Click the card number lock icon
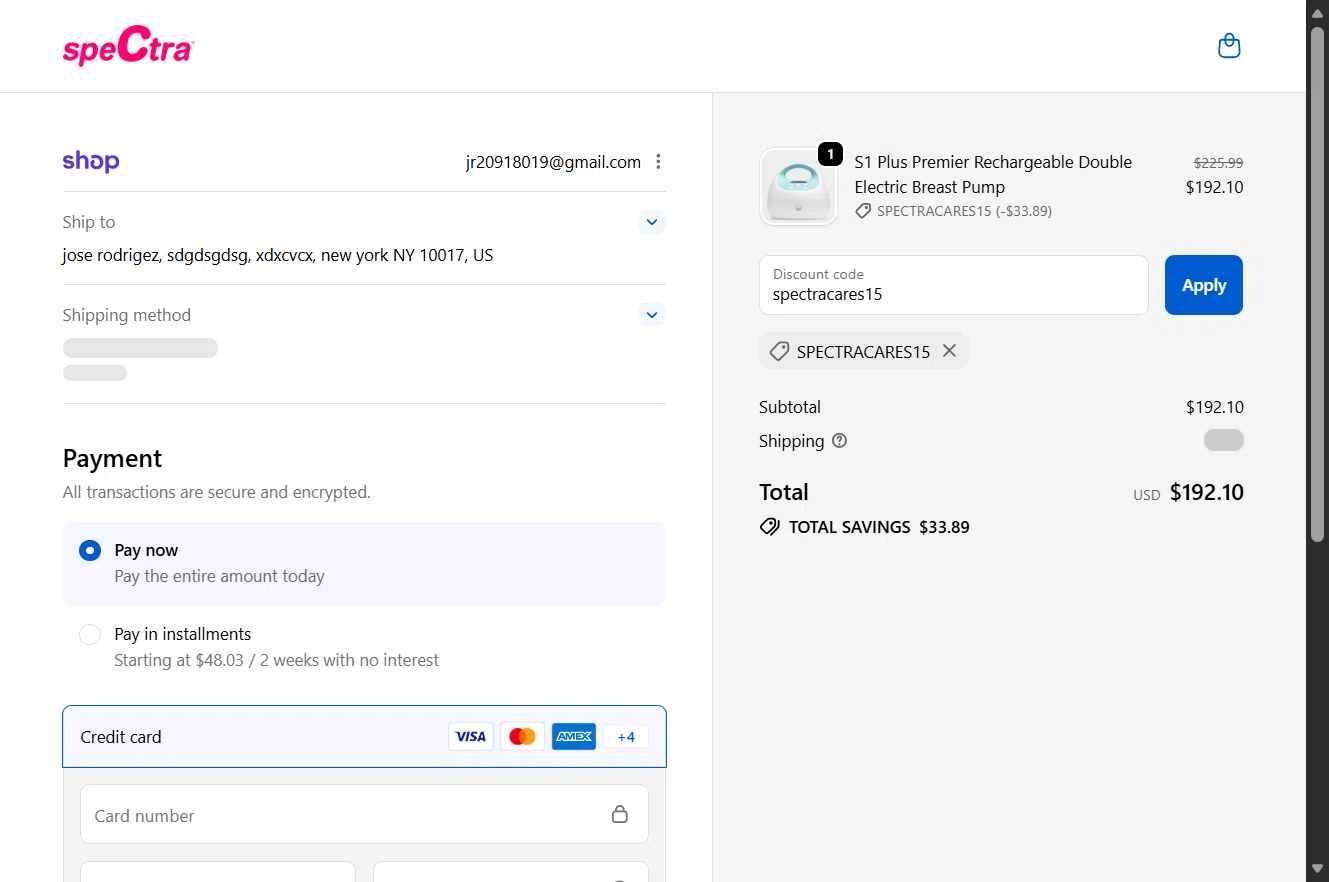The width and height of the screenshot is (1329, 882). pyautogui.click(x=620, y=814)
